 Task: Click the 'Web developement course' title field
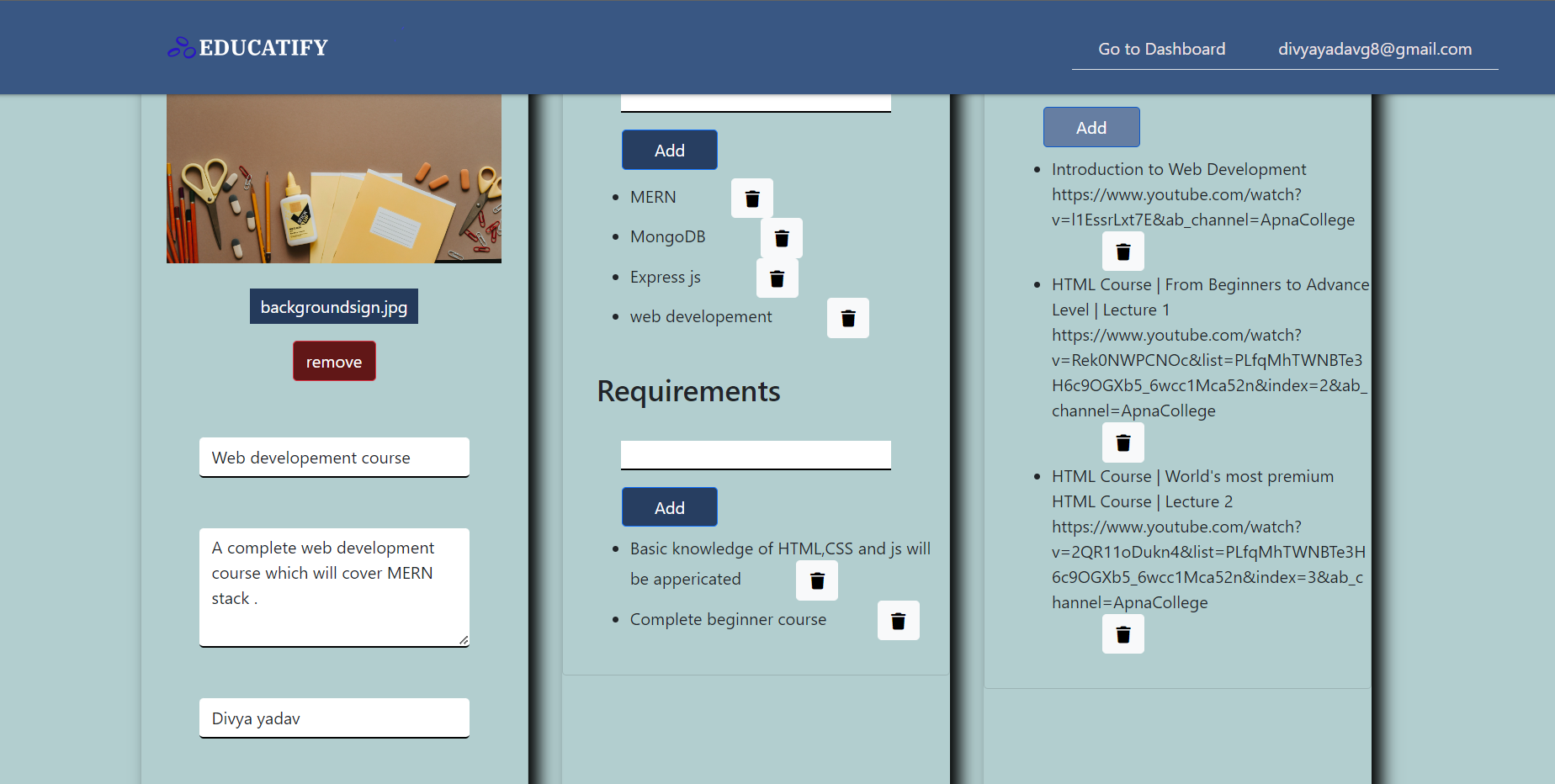(333, 457)
